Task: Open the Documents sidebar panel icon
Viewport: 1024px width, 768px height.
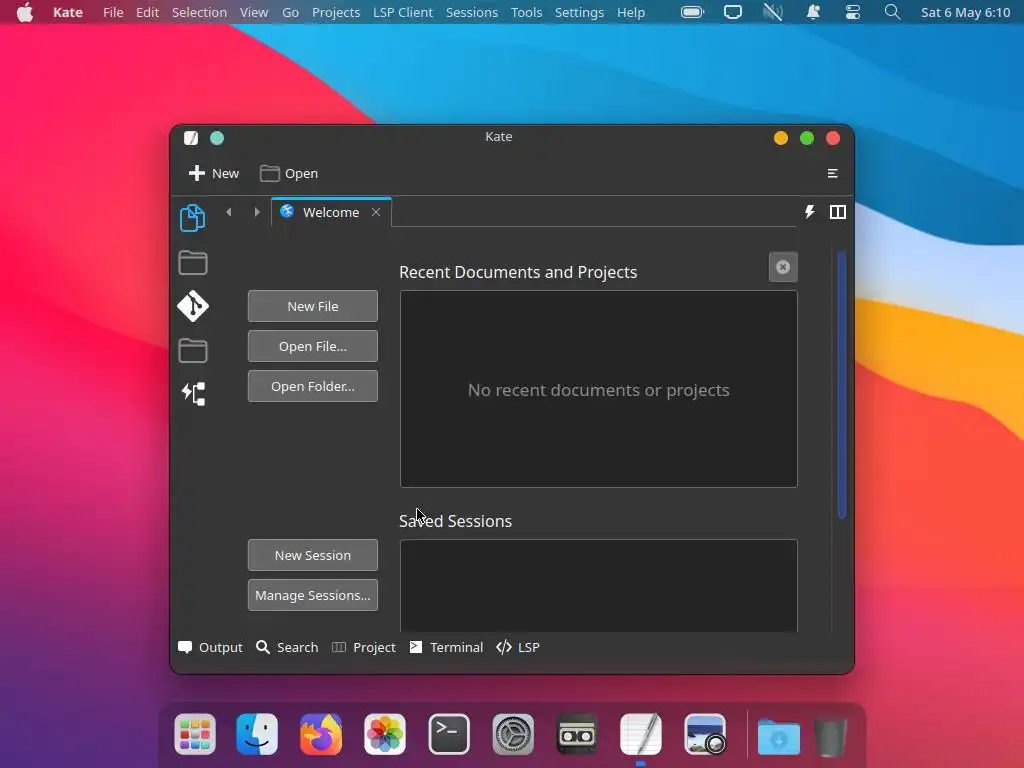Action: click(193, 218)
